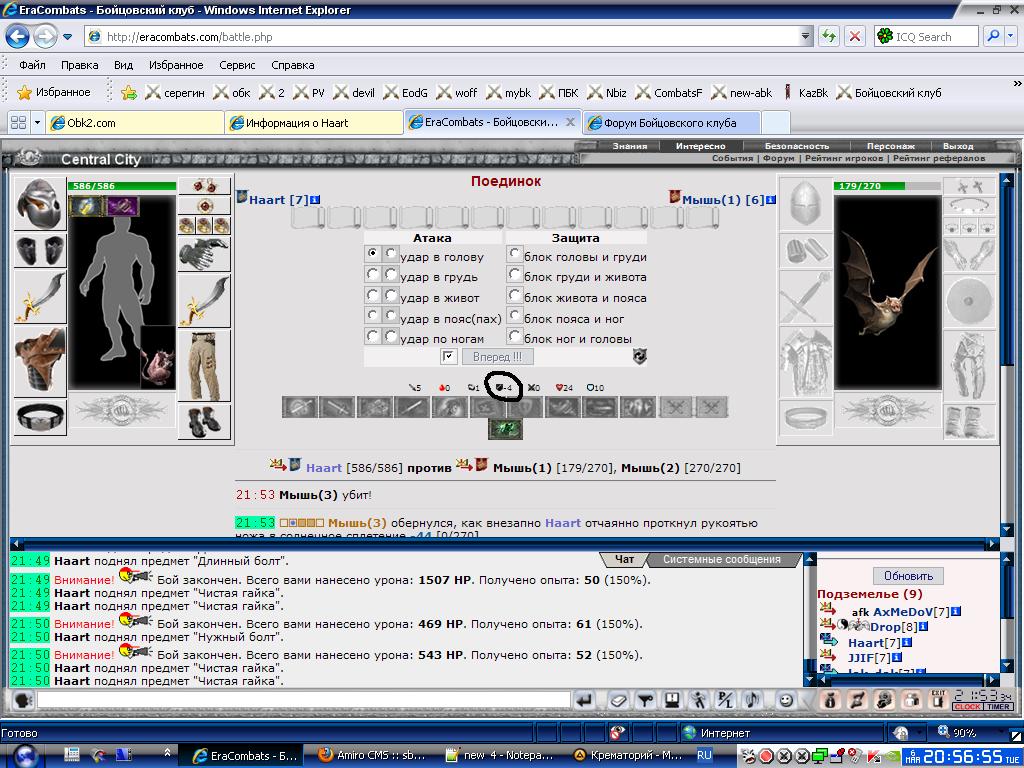Open the search provider dropdown near ICQ Search
The height and width of the screenshot is (768, 1024).
point(1010,37)
